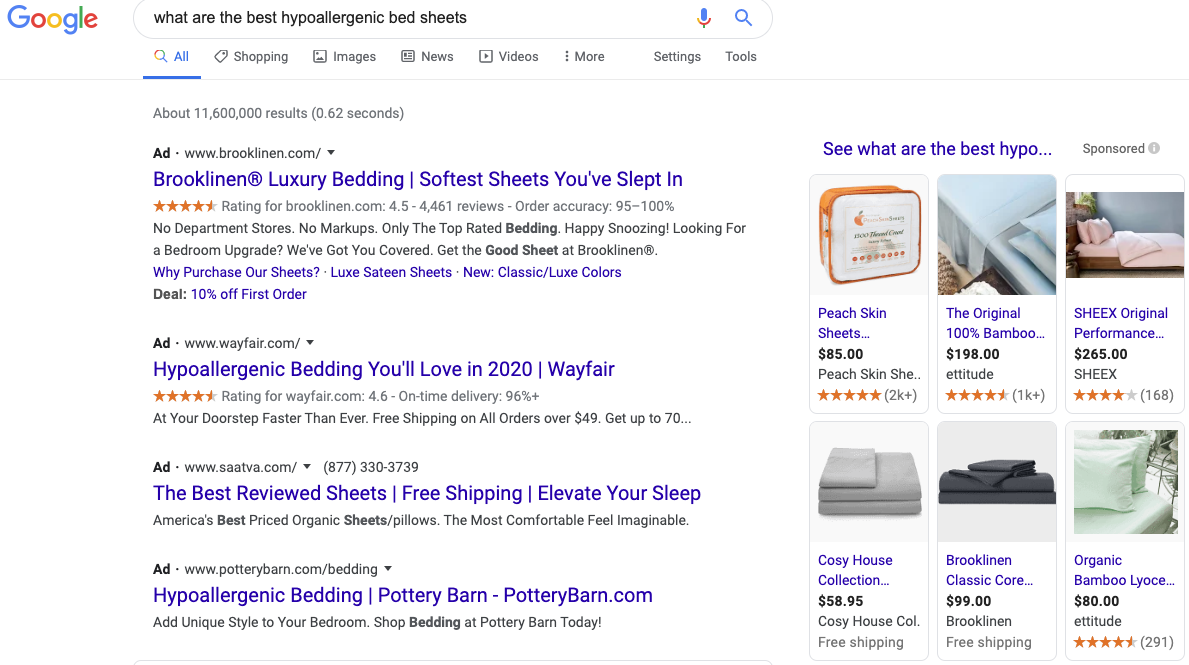The width and height of the screenshot is (1189, 665).
Task: Open the Peach Skin Sheets product image
Action: 868,235
